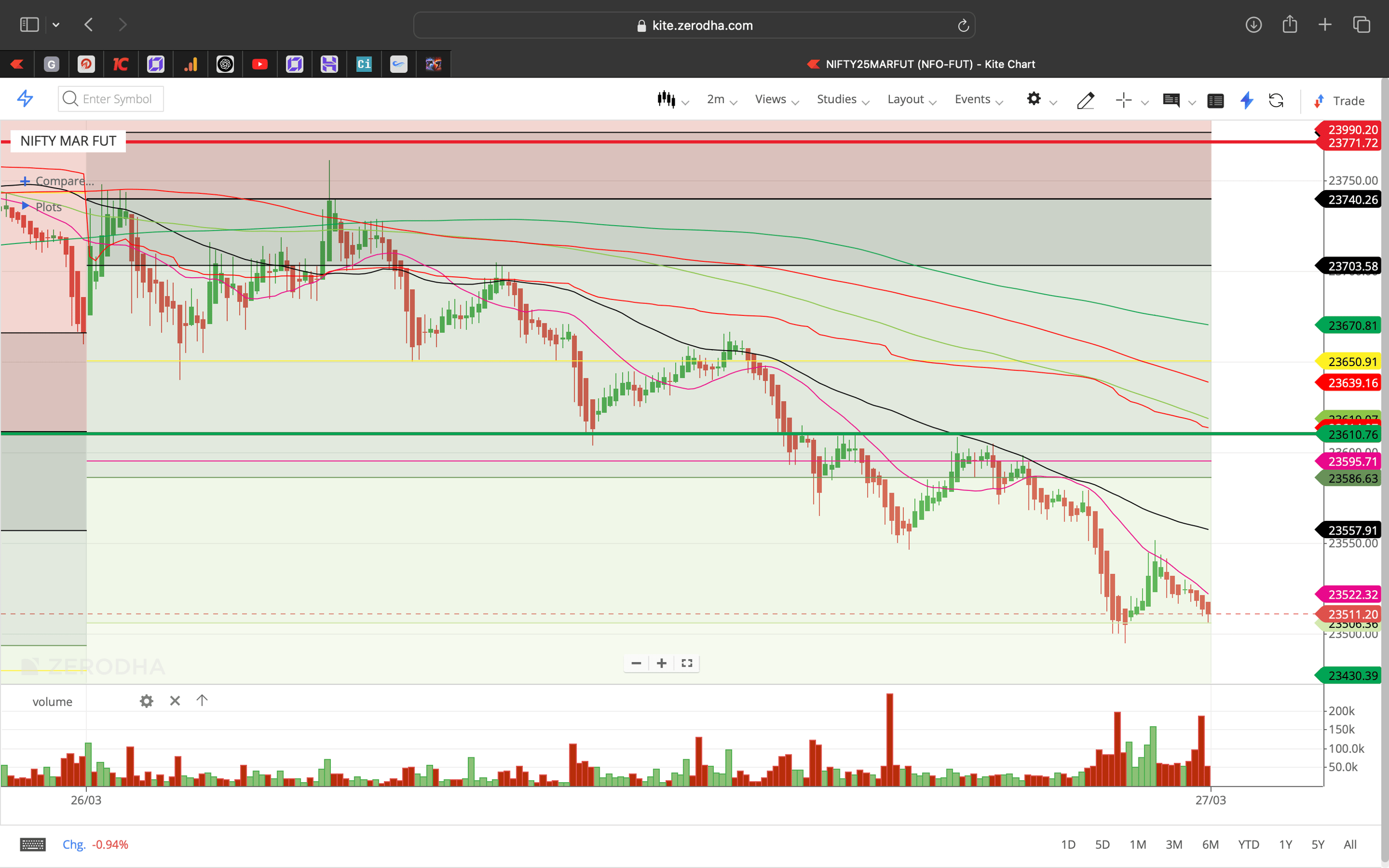
Task: Click the quick trade lightning icon
Action: point(1246,101)
